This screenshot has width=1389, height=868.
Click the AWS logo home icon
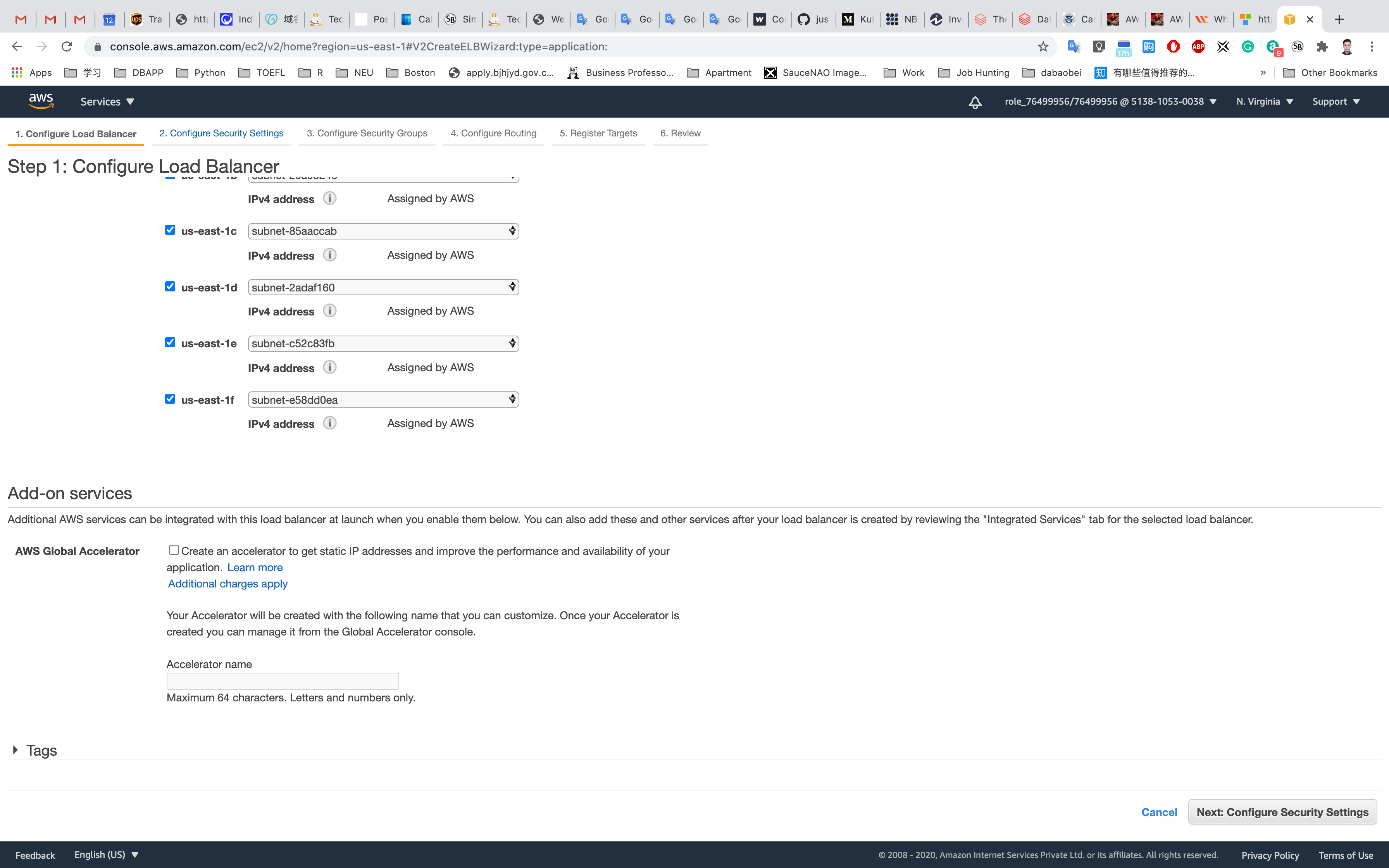pyautogui.click(x=41, y=101)
